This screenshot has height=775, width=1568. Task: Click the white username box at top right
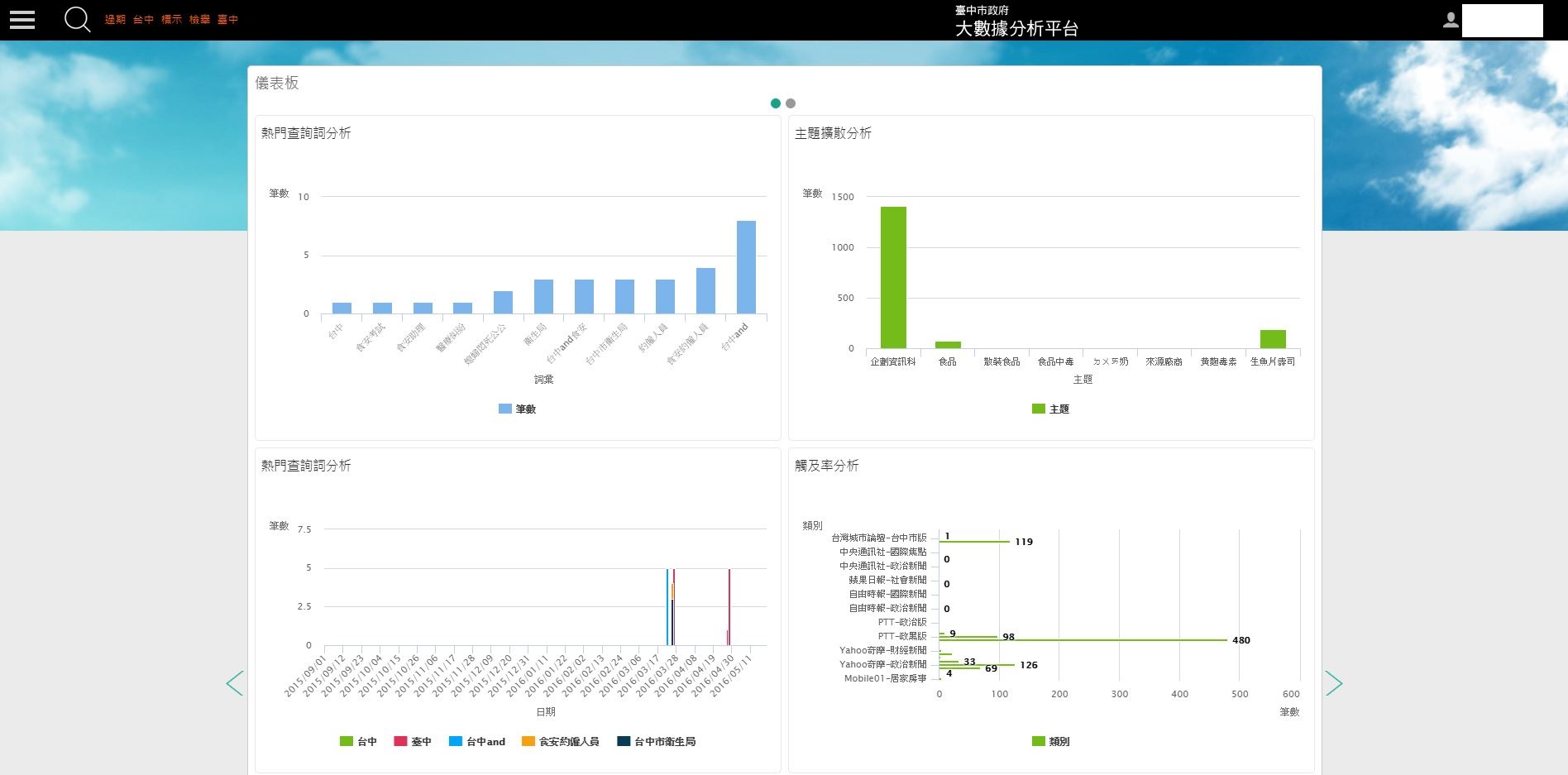(x=1502, y=21)
